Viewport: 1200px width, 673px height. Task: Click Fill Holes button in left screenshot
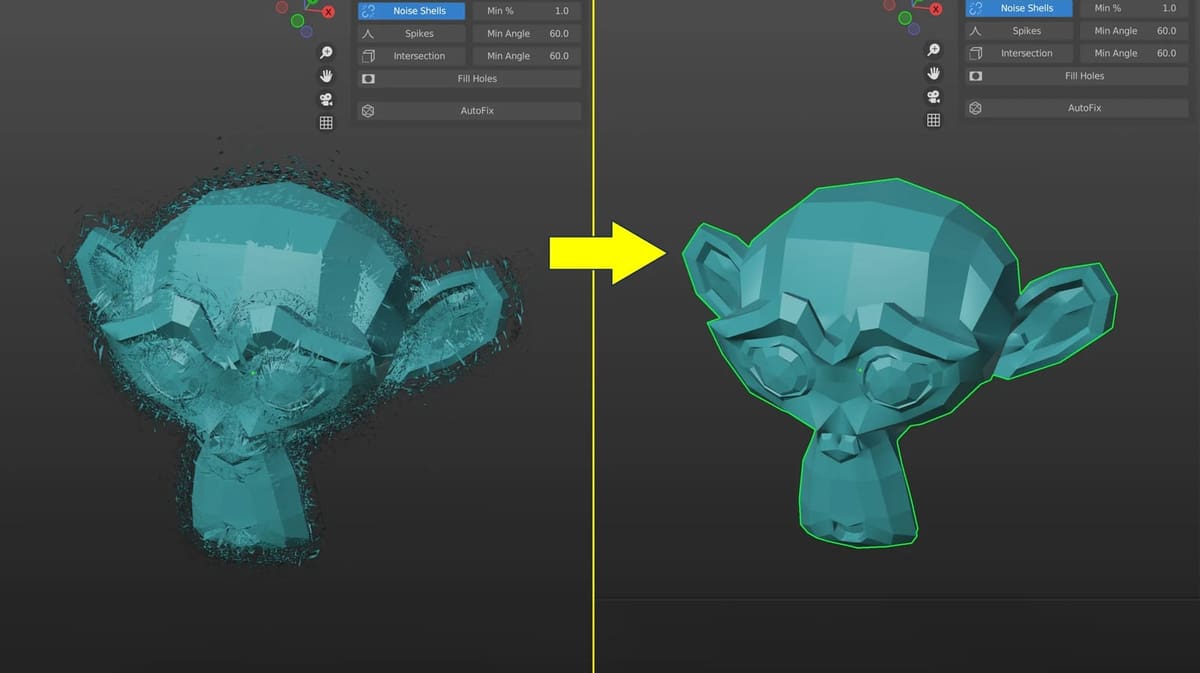coord(469,78)
